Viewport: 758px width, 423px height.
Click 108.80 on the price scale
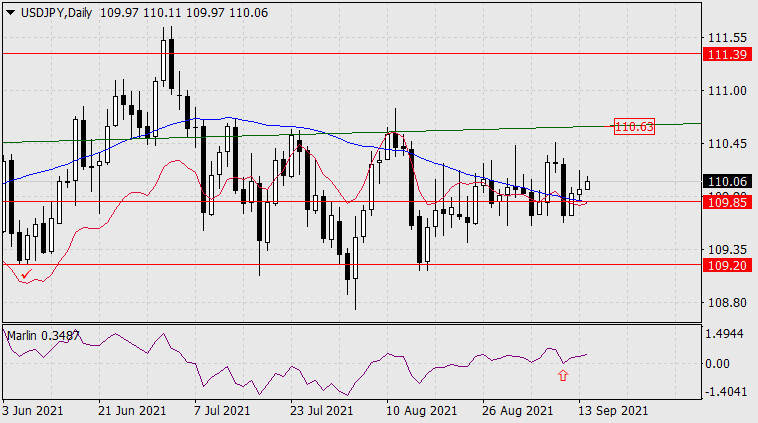[726, 302]
